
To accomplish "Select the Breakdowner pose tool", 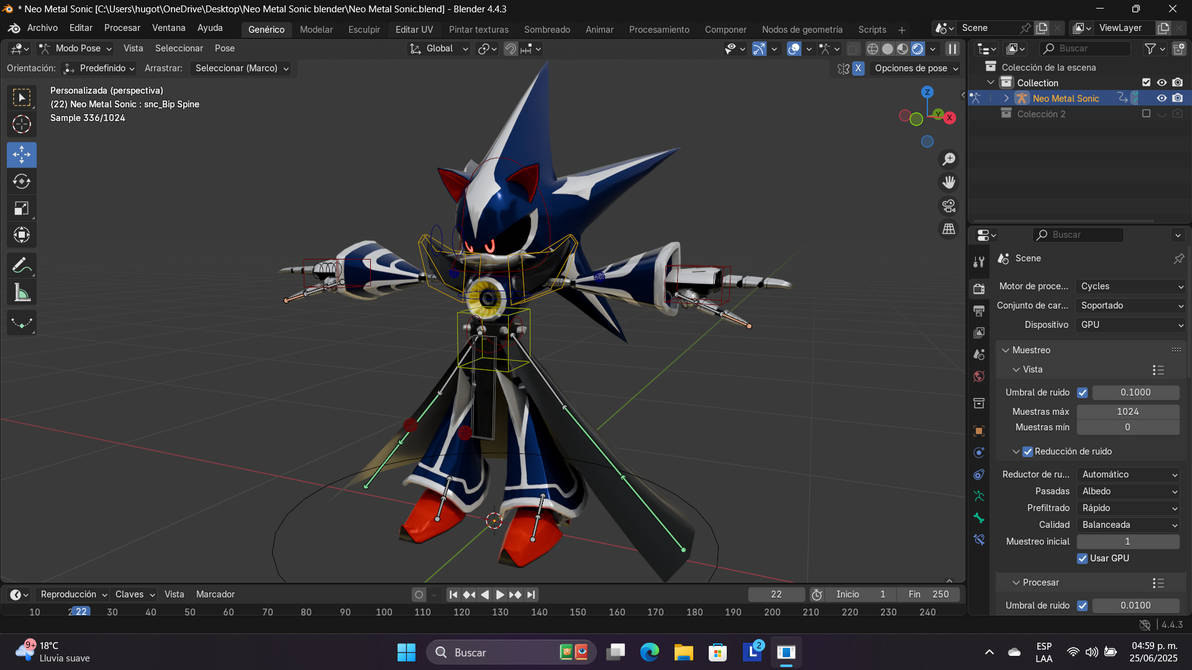I will coord(21,323).
